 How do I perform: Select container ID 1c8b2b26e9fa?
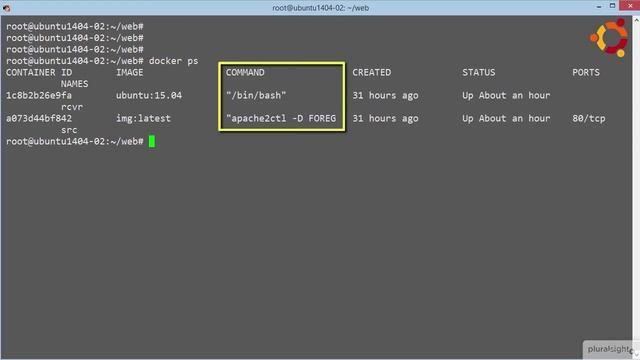[x=39, y=95]
